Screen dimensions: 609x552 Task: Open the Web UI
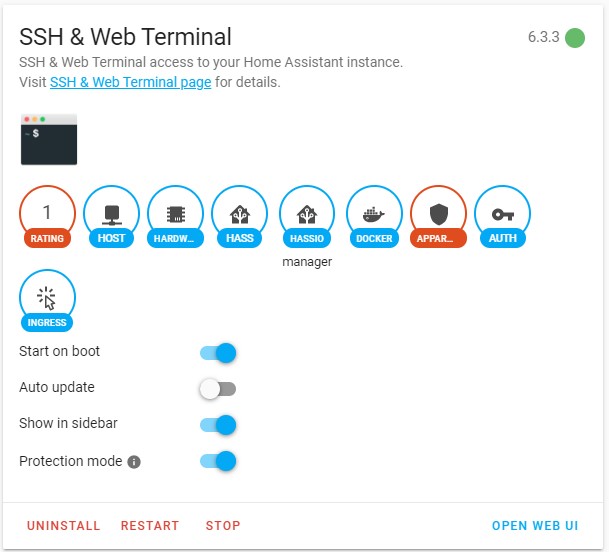[535, 526]
